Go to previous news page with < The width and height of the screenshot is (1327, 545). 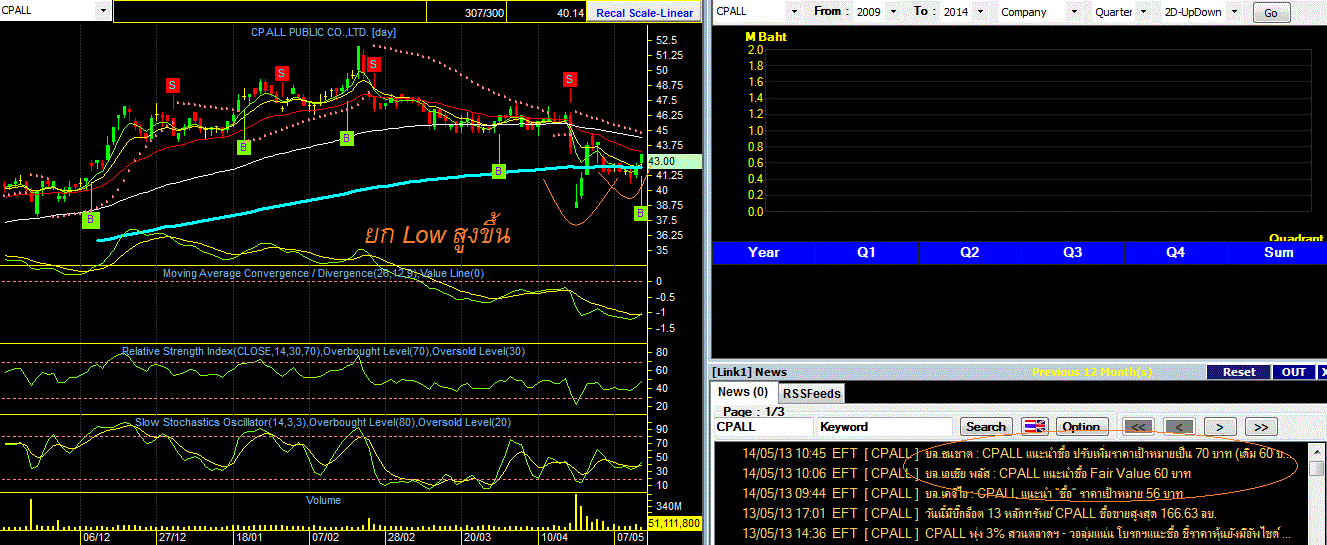1179,427
